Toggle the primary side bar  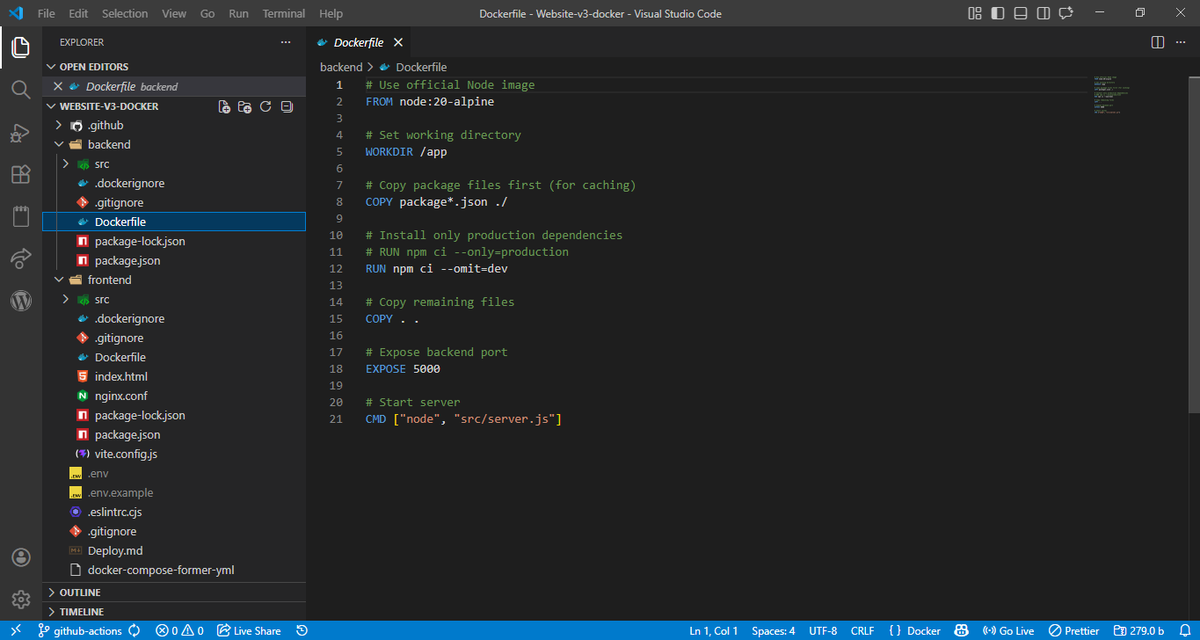click(x=998, y=13)
